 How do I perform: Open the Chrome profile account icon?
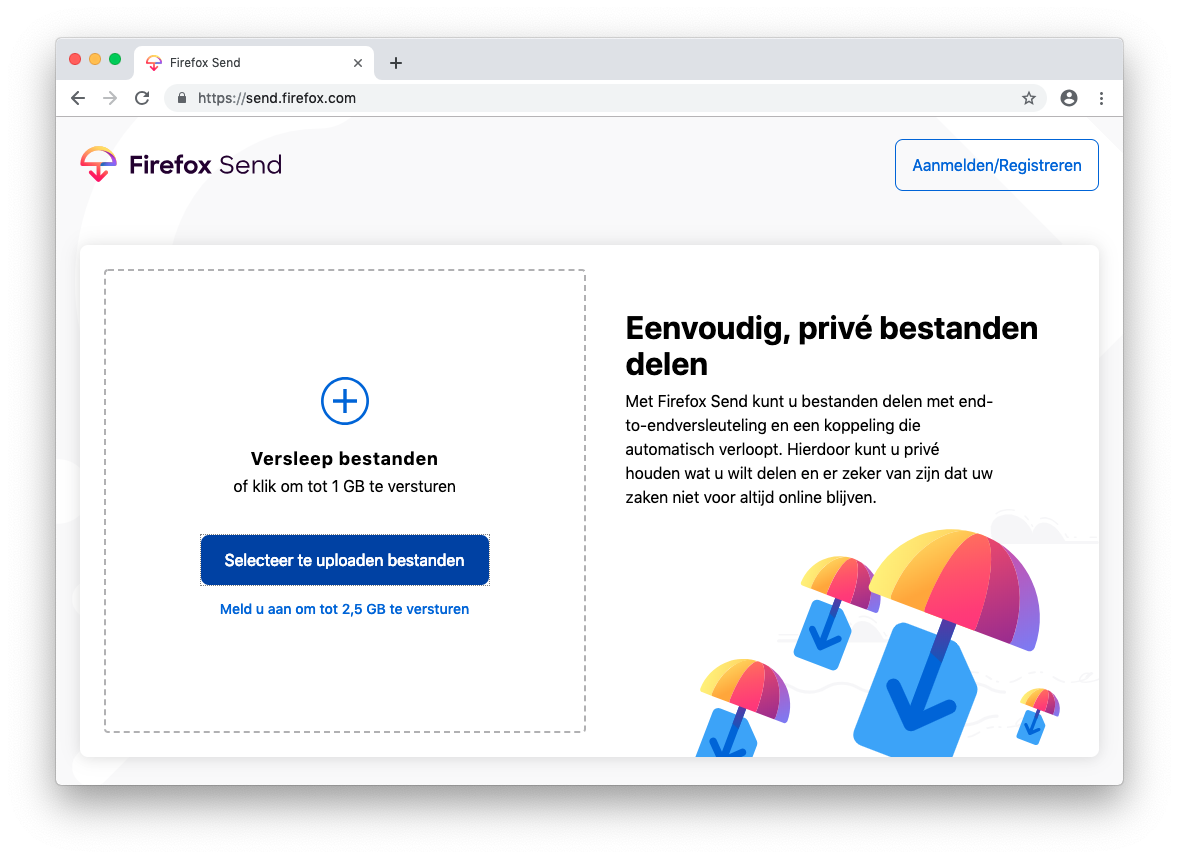1069,98
